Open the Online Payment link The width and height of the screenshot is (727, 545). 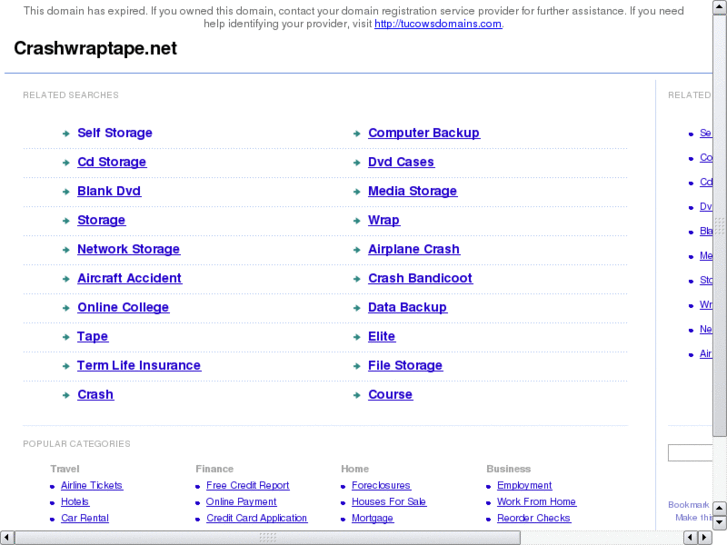coord(241,502)
